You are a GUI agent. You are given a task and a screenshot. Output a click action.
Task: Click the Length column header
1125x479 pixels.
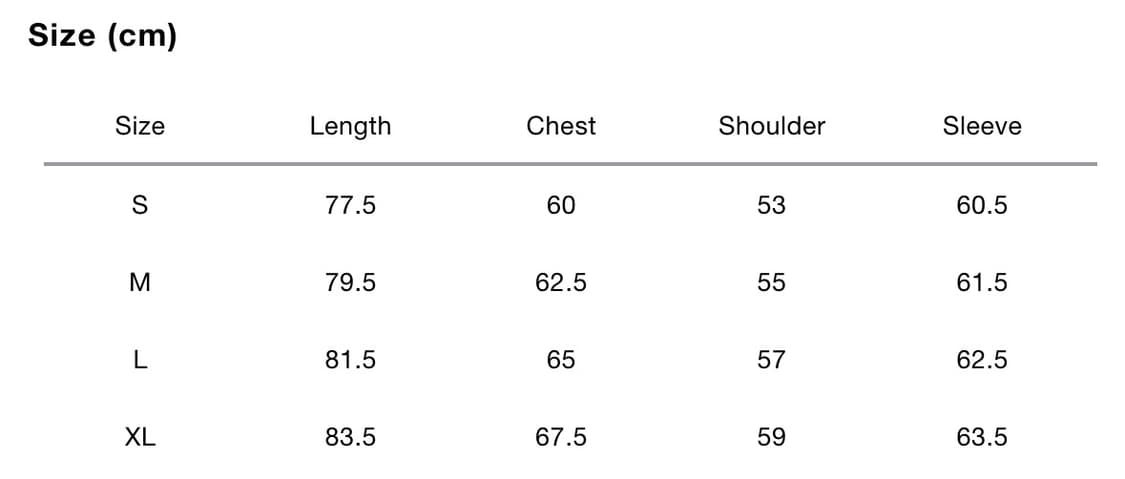(x=350, y=126)
